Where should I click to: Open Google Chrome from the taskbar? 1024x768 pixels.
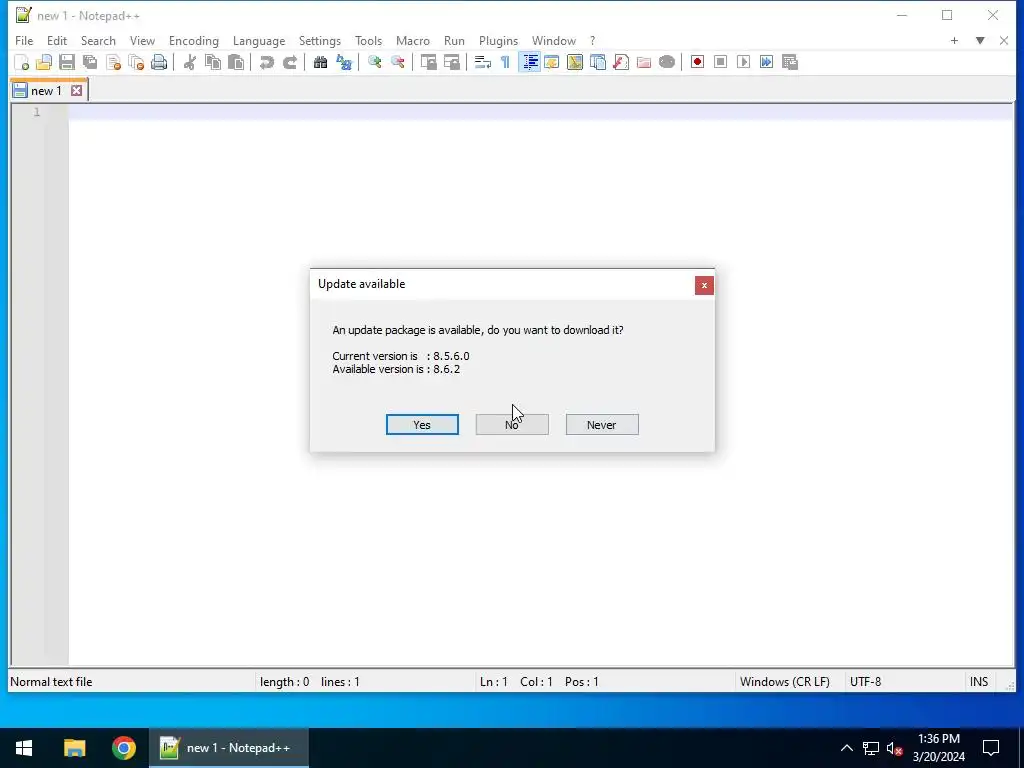pos(123,748)
